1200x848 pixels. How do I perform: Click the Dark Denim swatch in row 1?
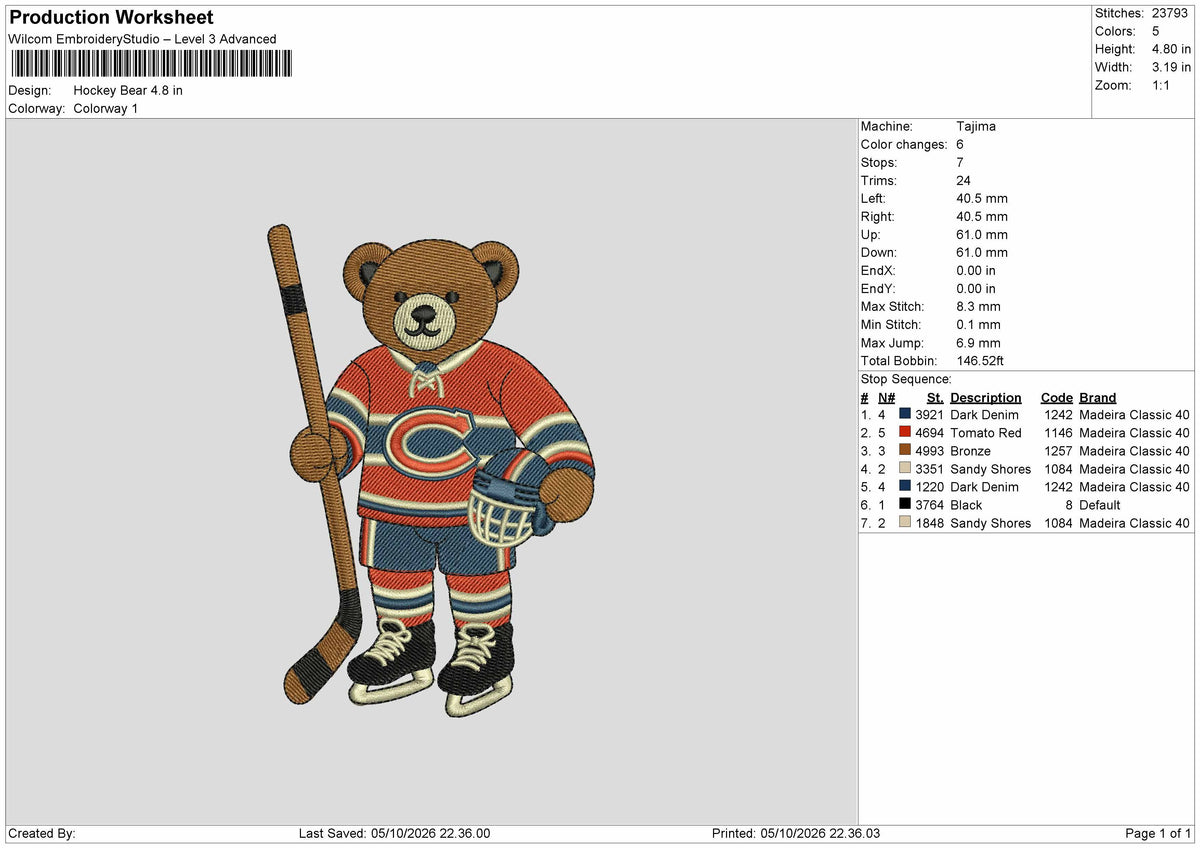pyautogui.click(x=905, y=414)
